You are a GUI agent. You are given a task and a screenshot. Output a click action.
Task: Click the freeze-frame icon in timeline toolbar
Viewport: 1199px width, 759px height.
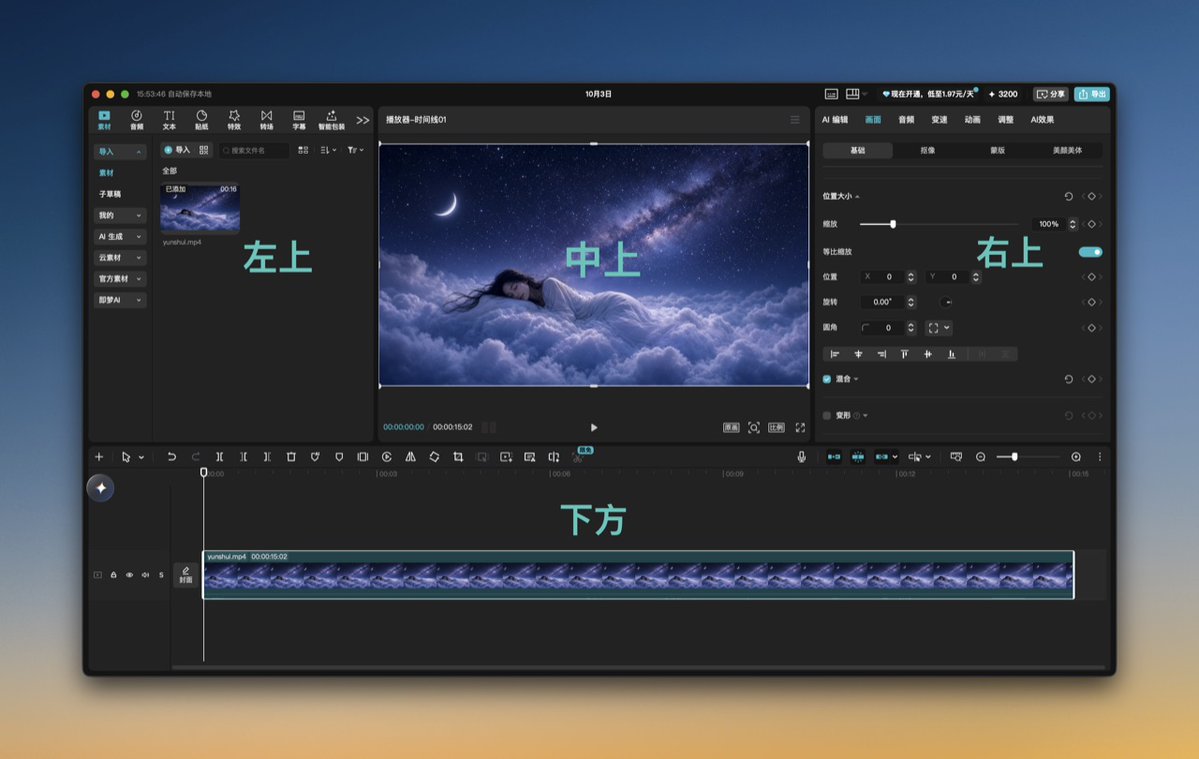click(x=362, y=457)
